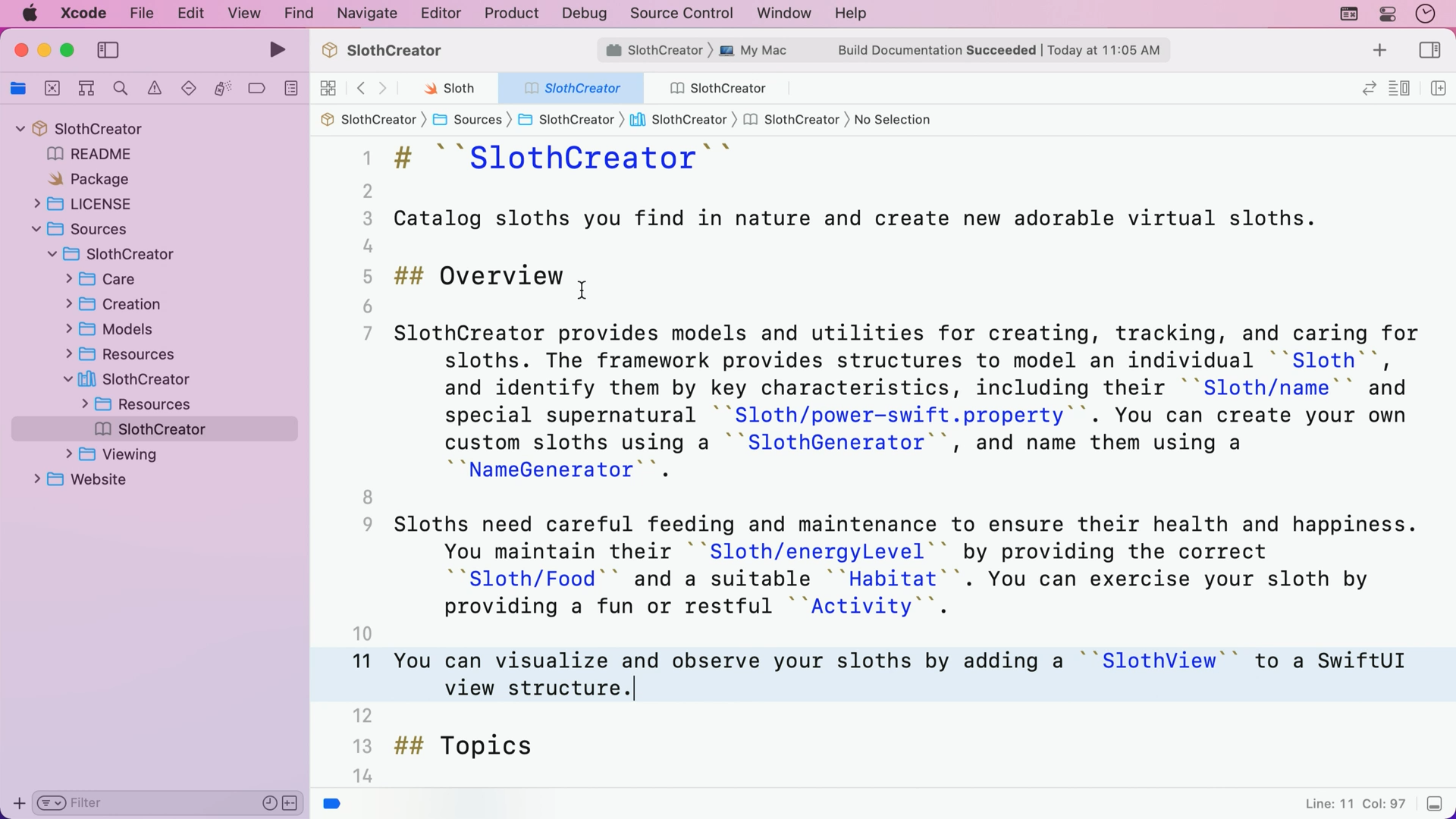
Task: Open the Debug navigator icon
Action: (223, 89)
